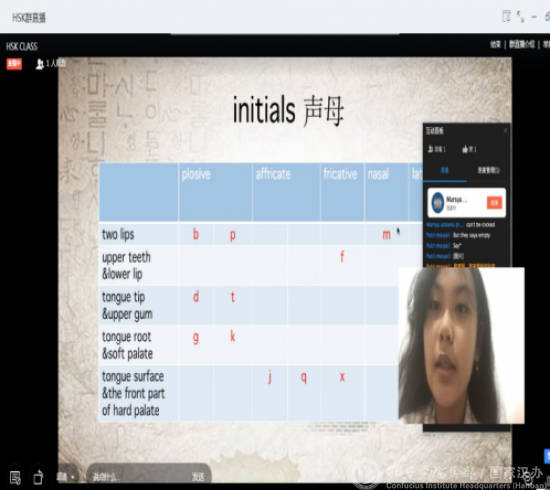Click the shrink view icon in title bar
550x490 pixels.
point(521,16)
